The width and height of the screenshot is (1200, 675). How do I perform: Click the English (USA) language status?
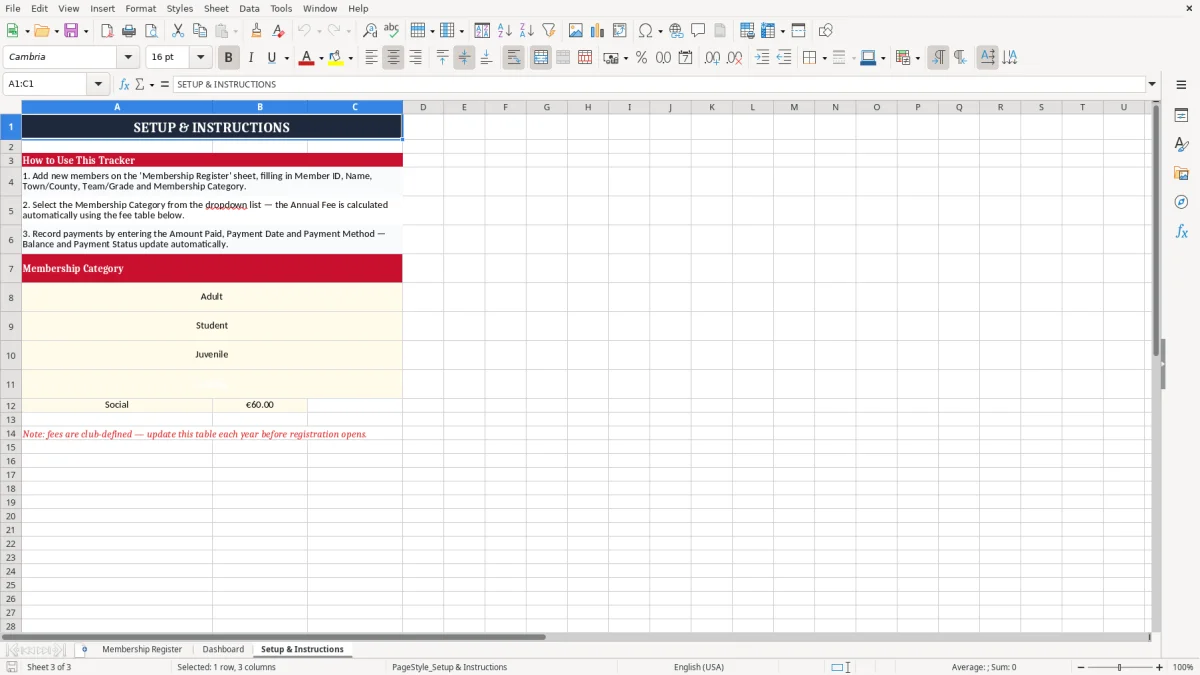pyautogui.click(x=699, y=667)
